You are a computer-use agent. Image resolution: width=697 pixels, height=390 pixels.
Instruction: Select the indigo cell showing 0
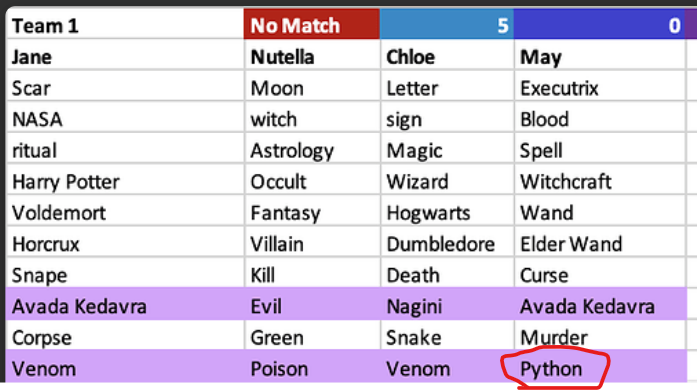click(600, 24)
